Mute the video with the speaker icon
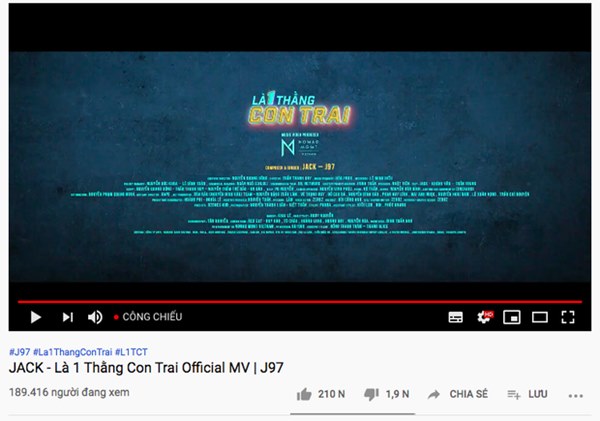The height and width of the screenshot is (421, 600). [x=95, y=317]
